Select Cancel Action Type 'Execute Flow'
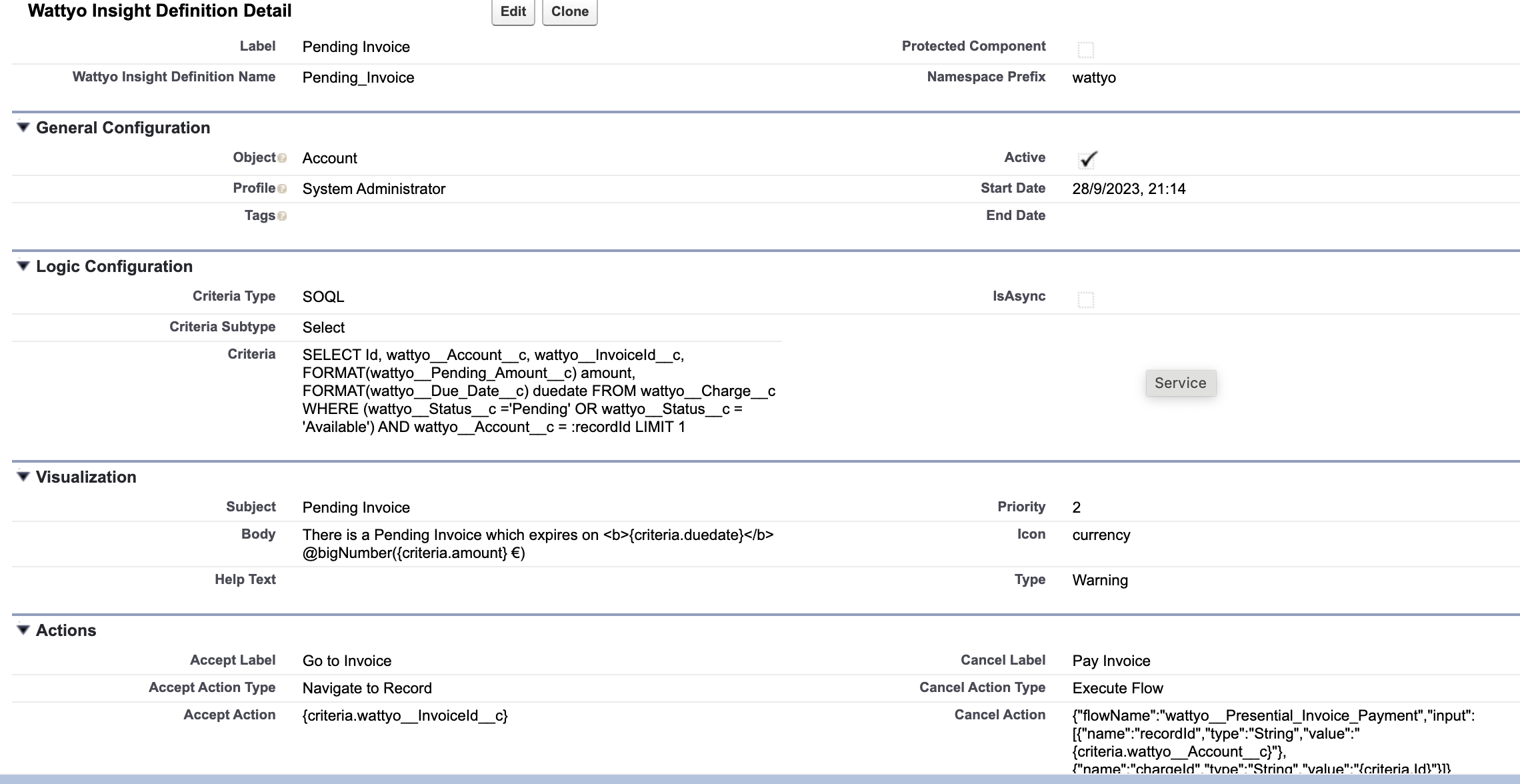1520x784 pixels. pyautogui.click(x=1118, y=688)
